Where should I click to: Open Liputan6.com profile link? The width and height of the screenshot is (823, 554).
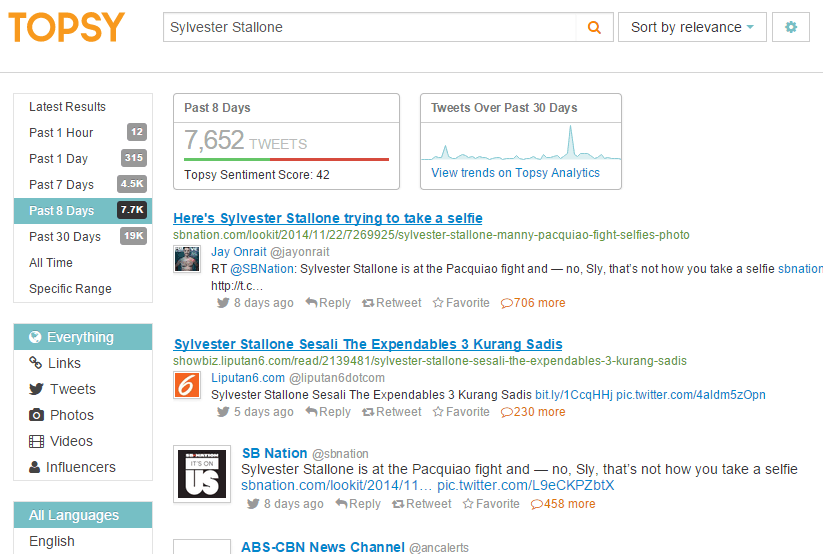(x=248, y=378)
